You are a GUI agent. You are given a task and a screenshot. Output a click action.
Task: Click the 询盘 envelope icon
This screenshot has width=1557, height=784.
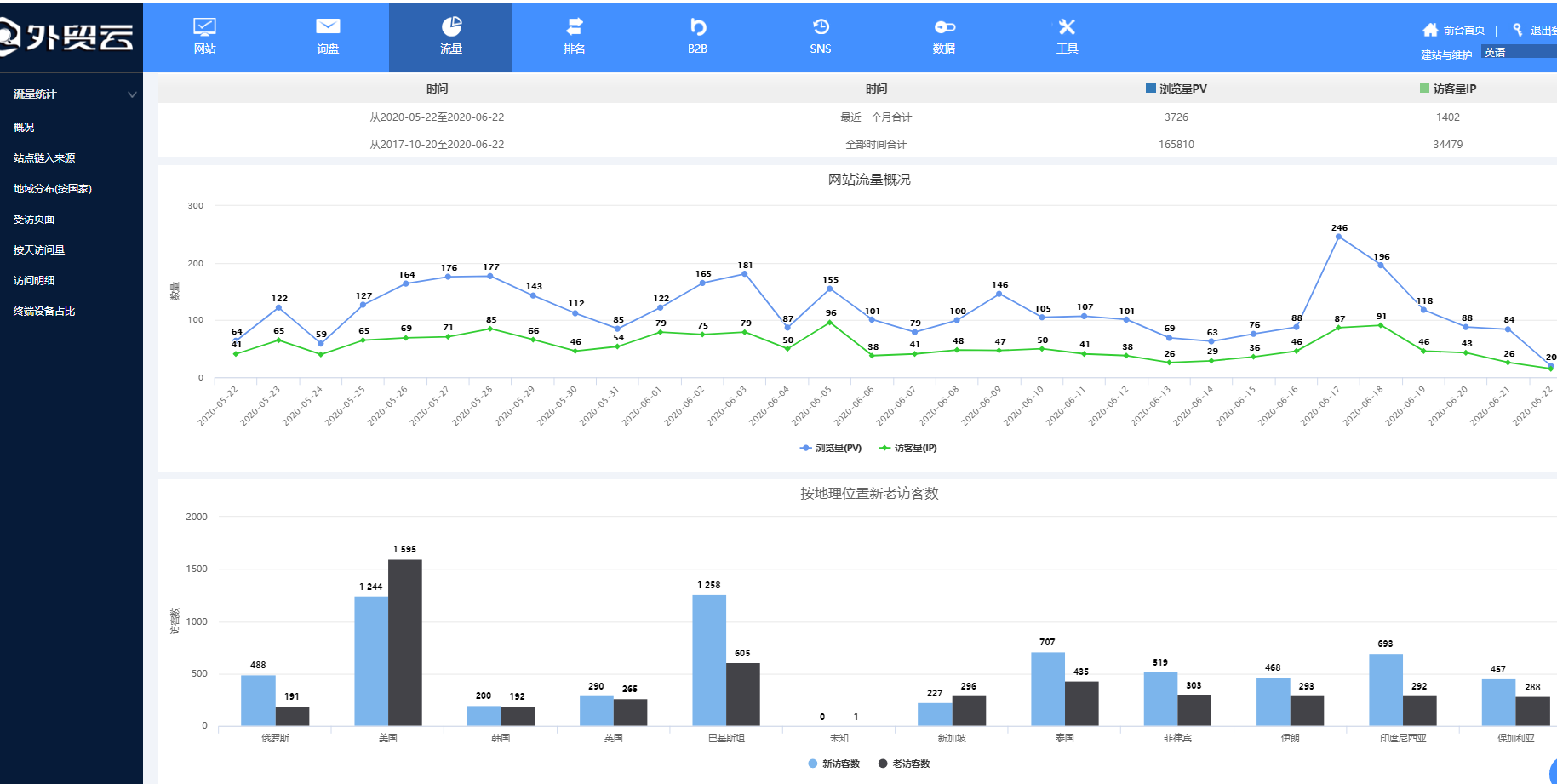pyautogui.click(x=328, y=27)
